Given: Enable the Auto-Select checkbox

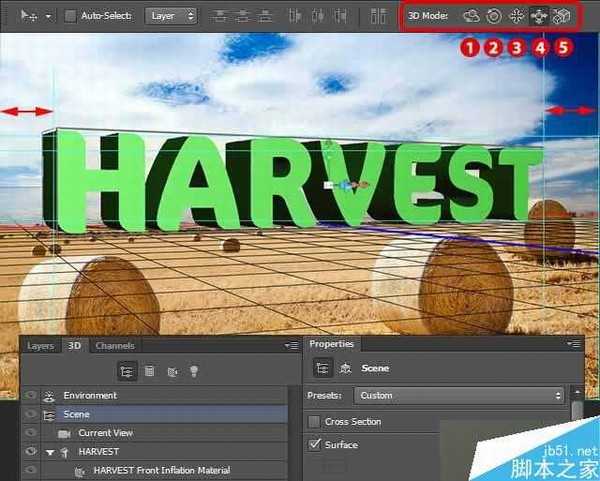Looking at the screenshot, I should (x=70, y=17).
